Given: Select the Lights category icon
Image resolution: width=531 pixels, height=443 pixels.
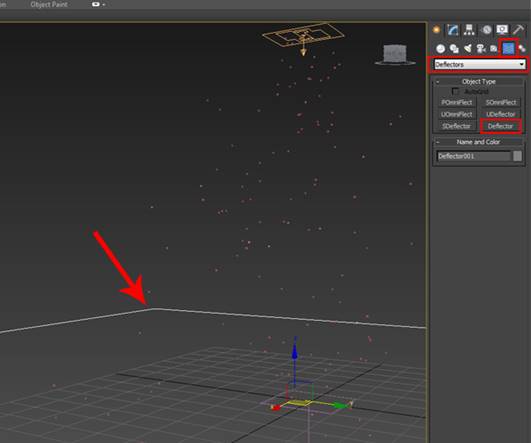Looking at the screenshot, I should (468, 49).
